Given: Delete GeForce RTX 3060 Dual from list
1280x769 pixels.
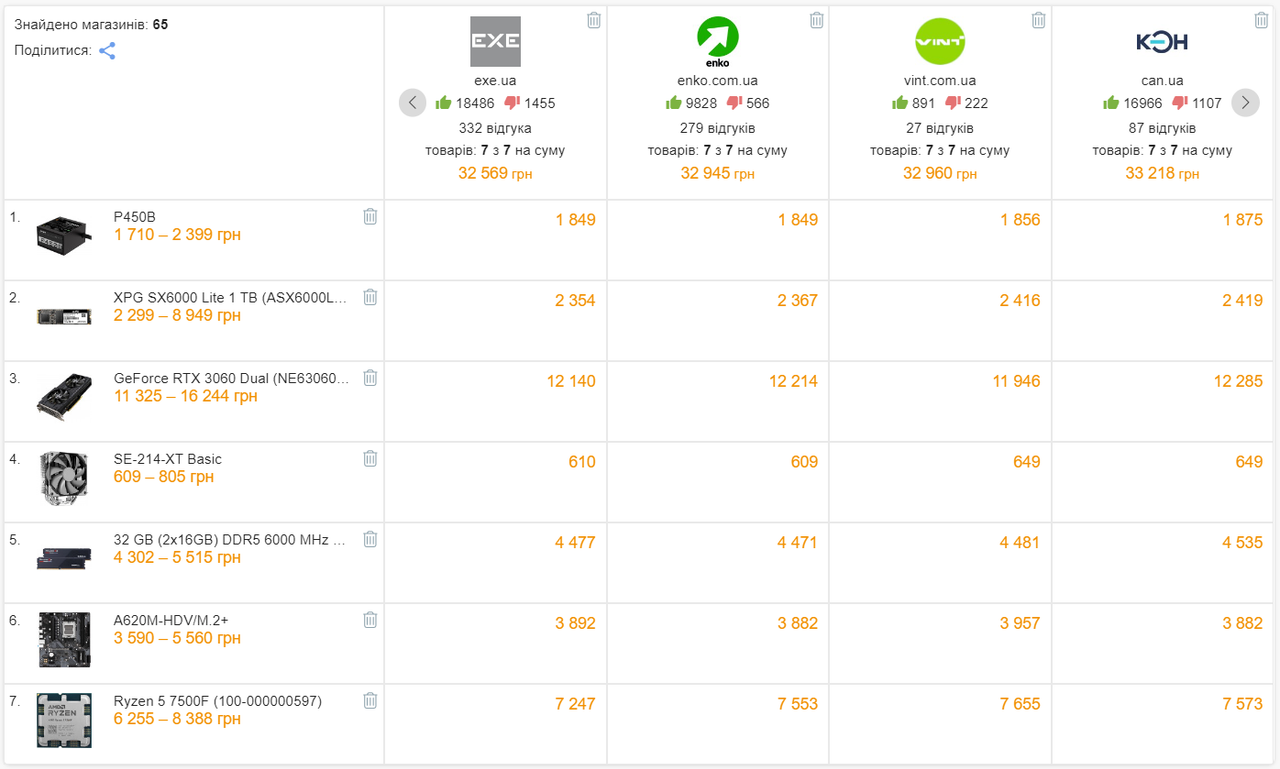Looking at the screenshot, I should (370, 377).
